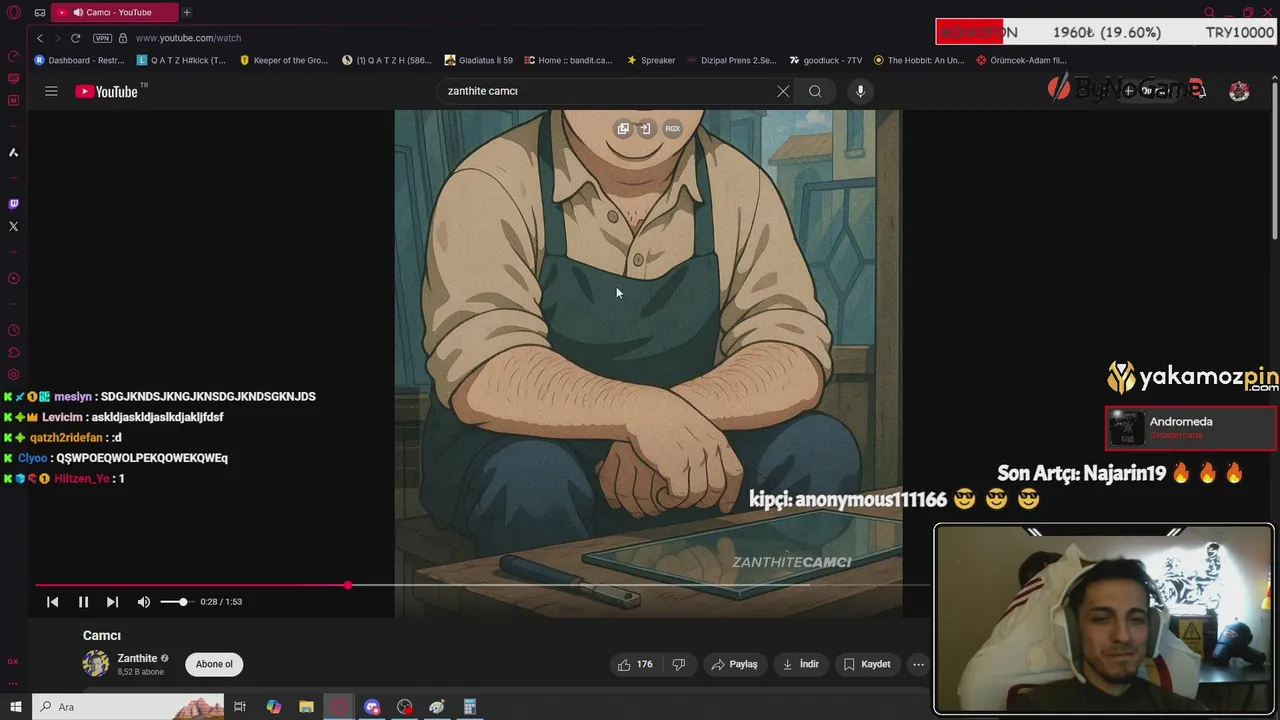Viewport: 1280px width, 720px height.
Task: Open the Opera main menu logo
Action: (13, 12)
